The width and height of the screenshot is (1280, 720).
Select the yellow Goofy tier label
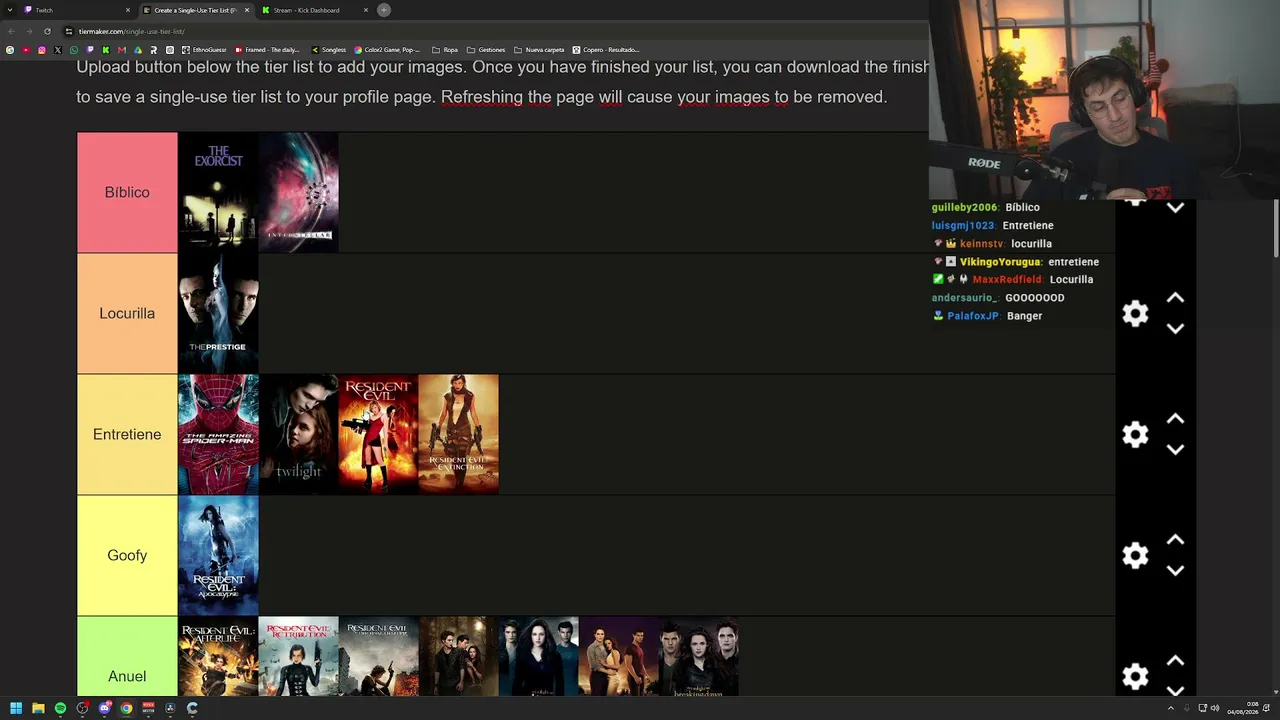(127, 555)
